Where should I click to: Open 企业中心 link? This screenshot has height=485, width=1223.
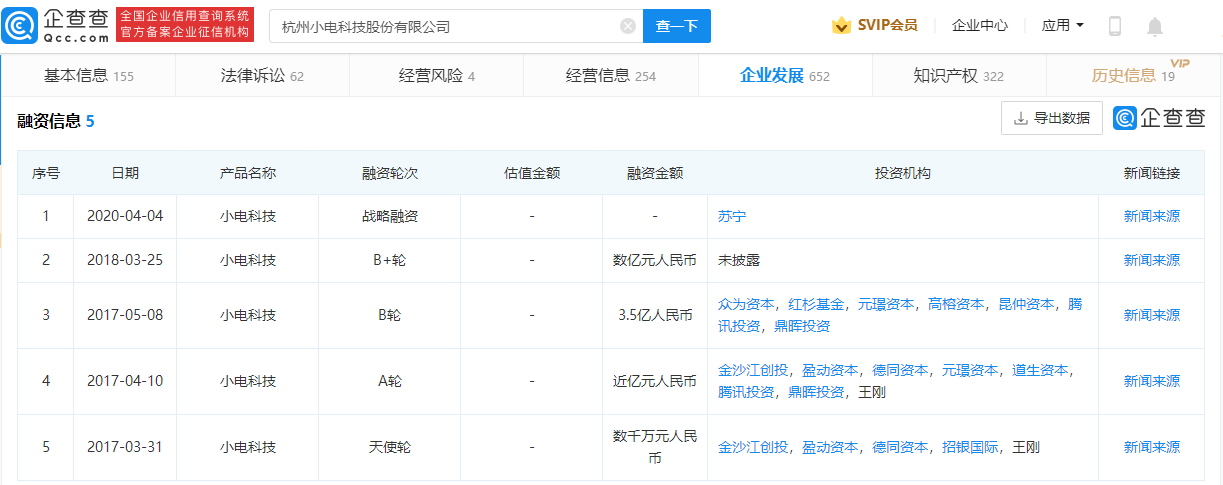pyautogui.click(x=980, y=26)
